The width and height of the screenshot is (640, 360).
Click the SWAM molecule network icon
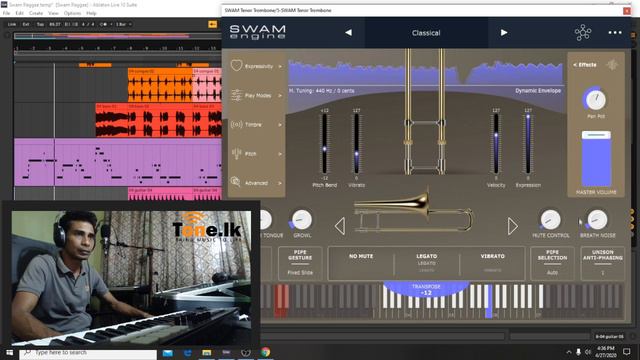(582, 33)
